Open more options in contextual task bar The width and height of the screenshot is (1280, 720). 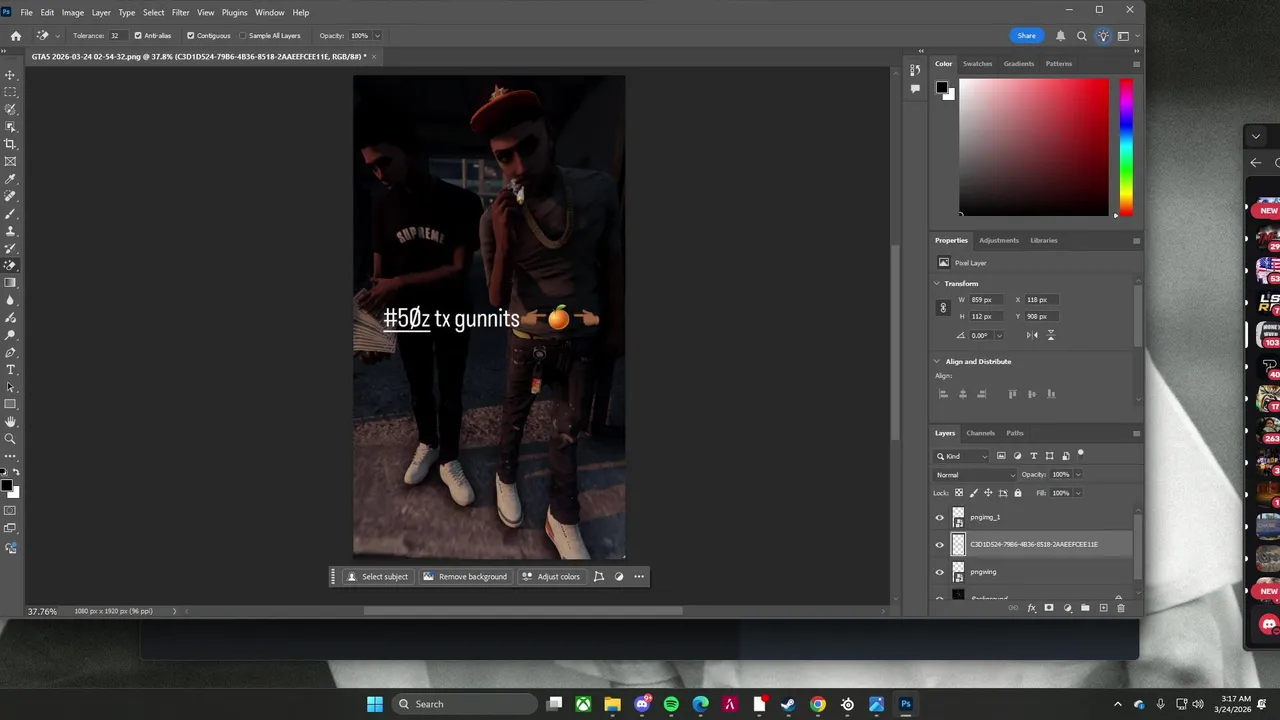pos(638,577)
